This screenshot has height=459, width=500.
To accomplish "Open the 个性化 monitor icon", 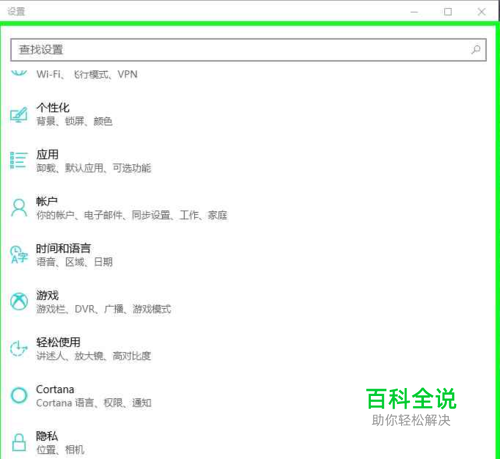I will 19,115.
